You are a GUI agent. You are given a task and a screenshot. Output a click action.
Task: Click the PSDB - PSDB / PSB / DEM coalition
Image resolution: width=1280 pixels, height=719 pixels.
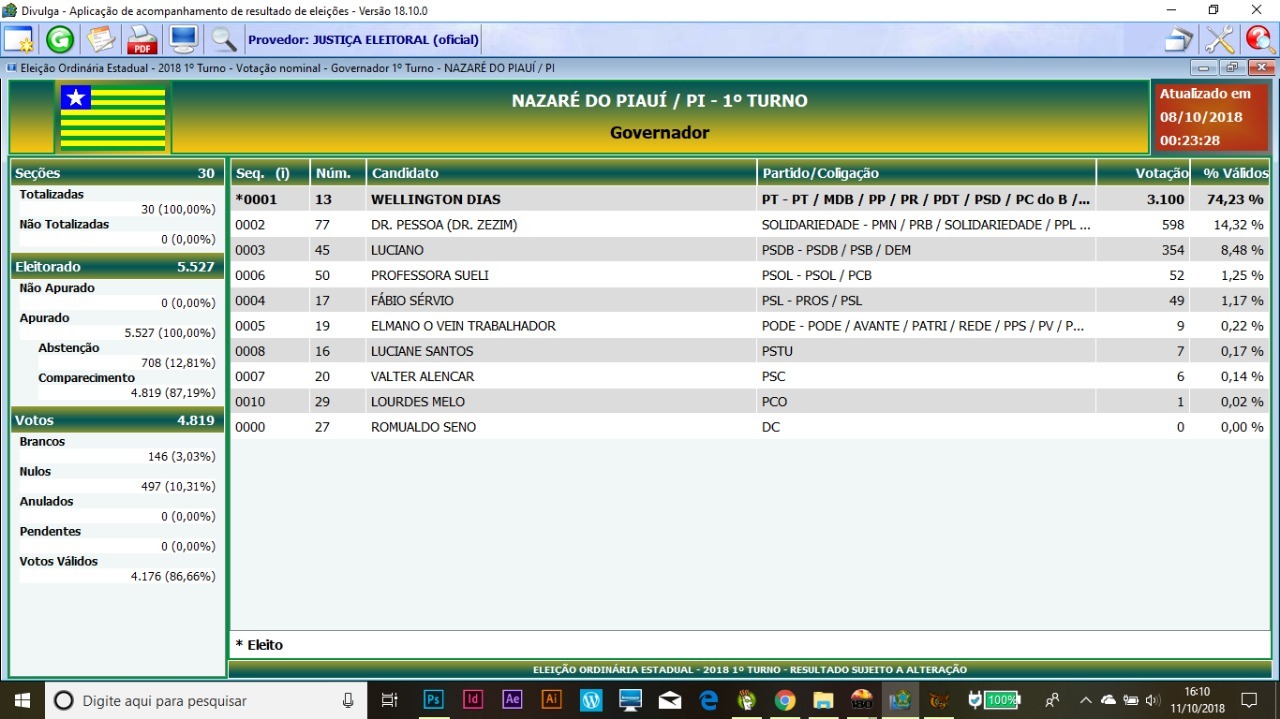[x=926, y=250]
